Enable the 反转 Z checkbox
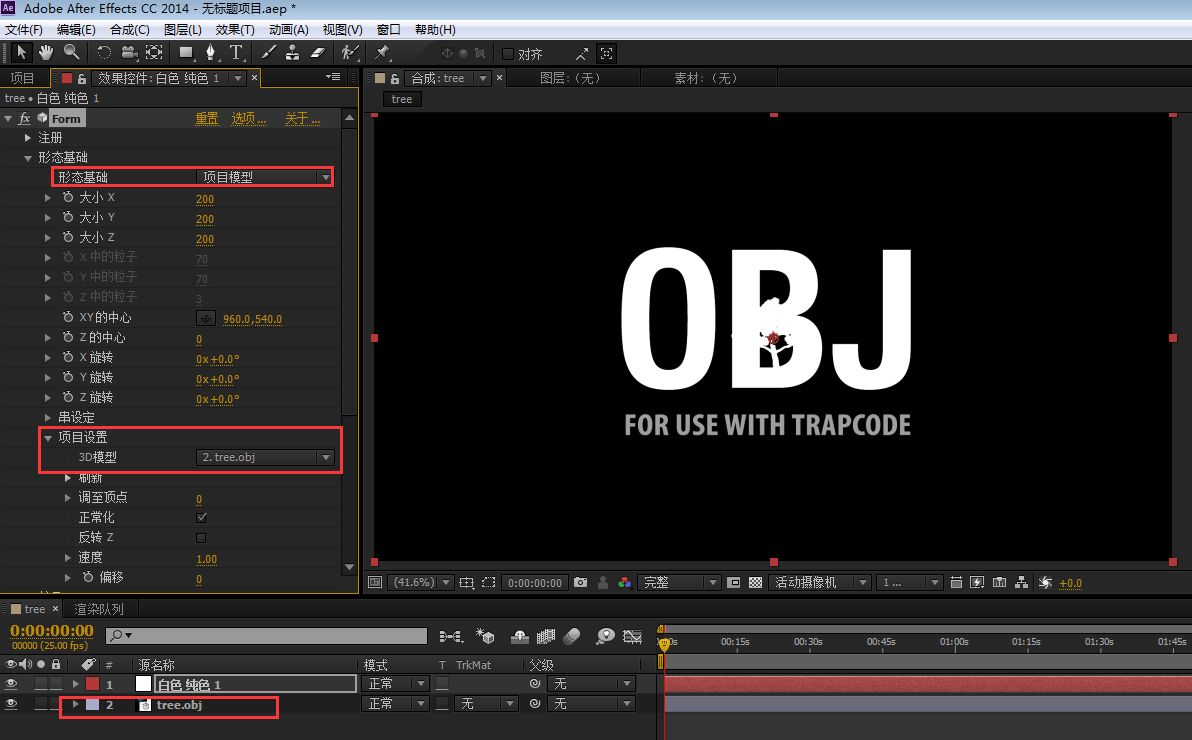The image size is (1192, 740). click(201, 538)
